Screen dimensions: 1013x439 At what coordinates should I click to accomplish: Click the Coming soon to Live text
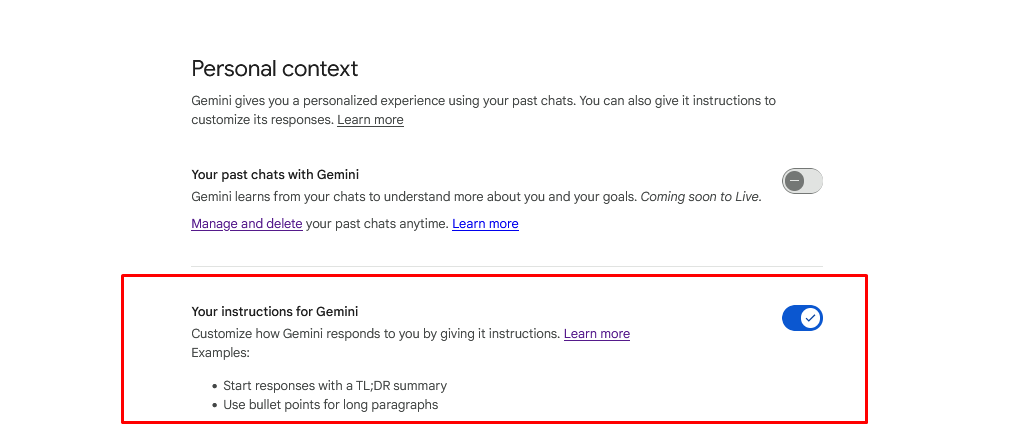point(700,197)
